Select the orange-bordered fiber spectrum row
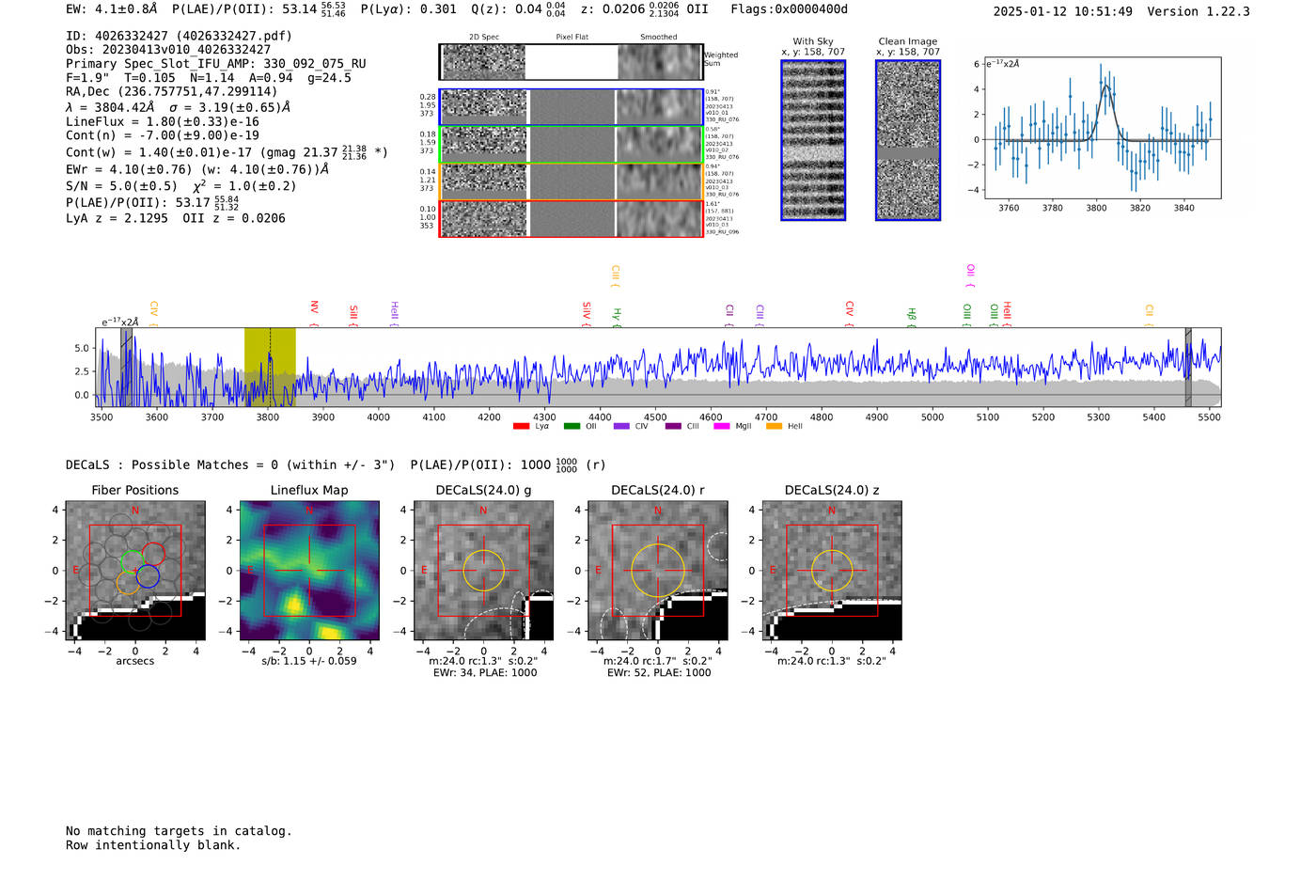 571,181
